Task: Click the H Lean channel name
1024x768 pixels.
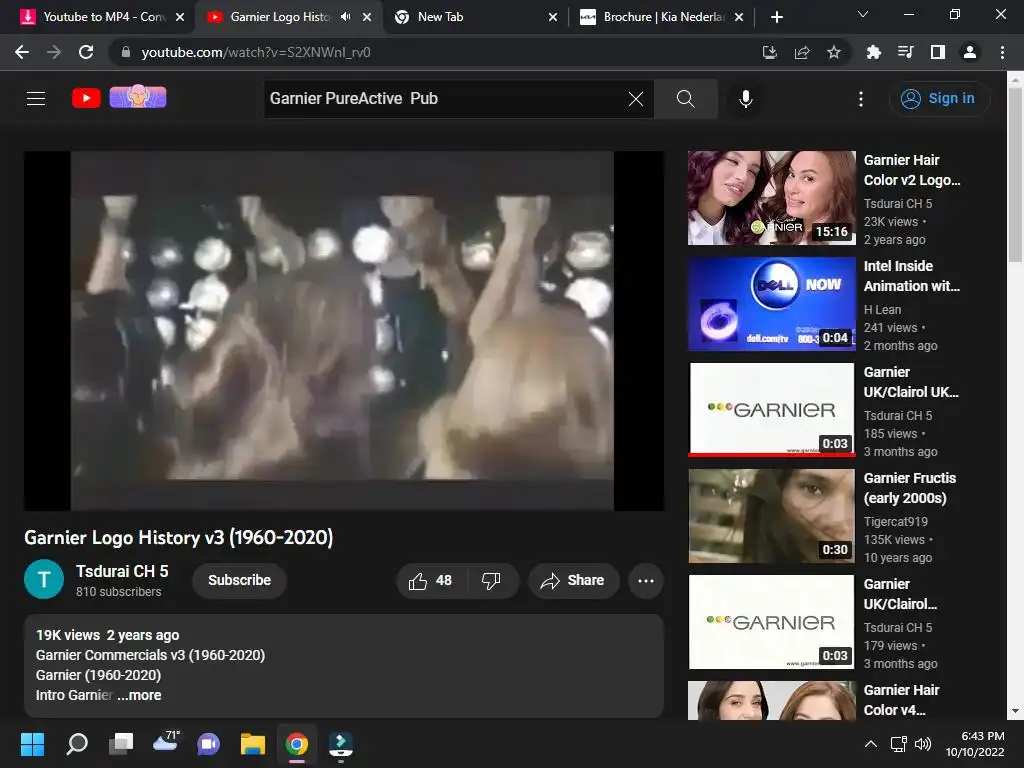Action: 882,310
